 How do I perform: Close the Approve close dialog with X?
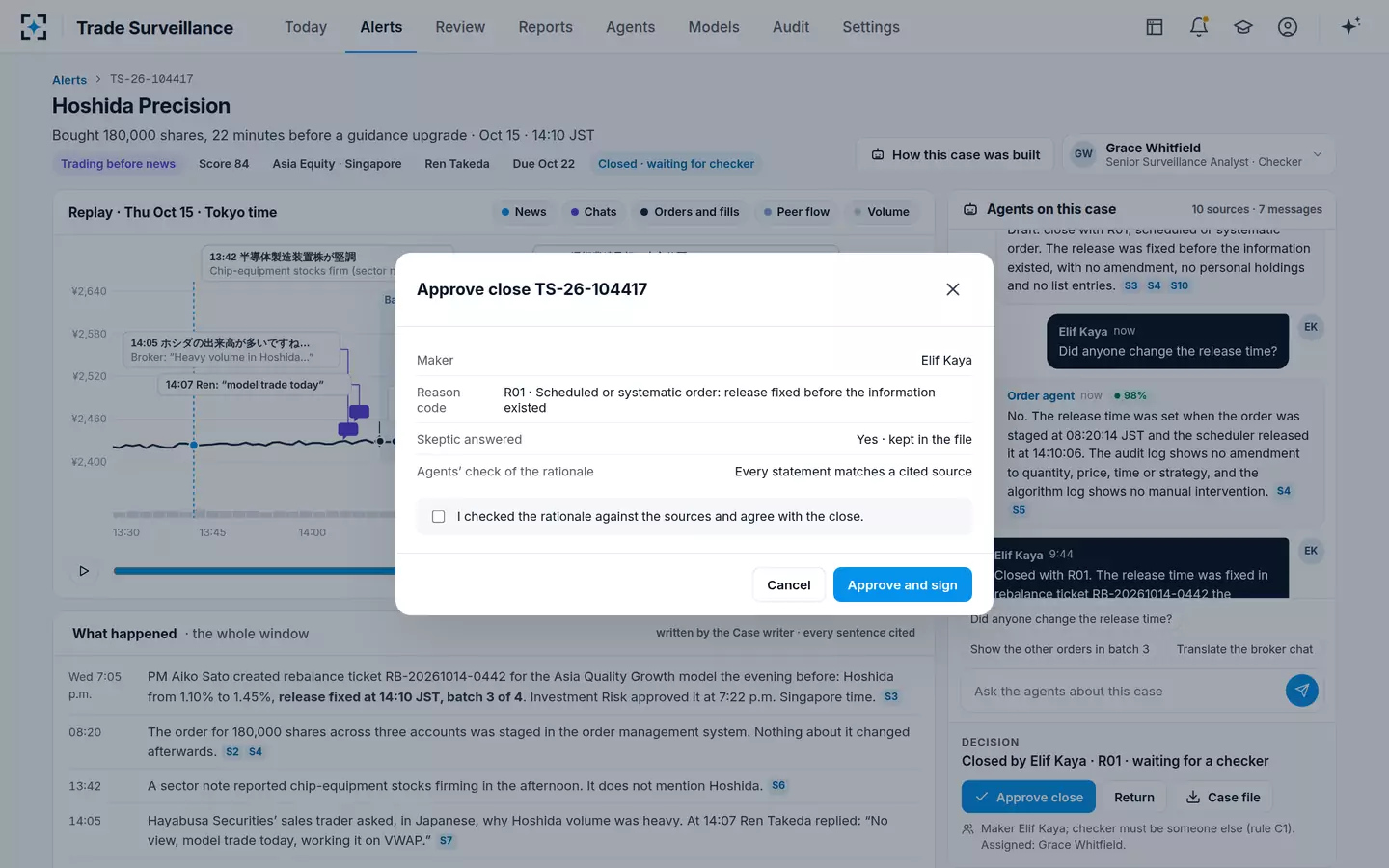[953, 289]
